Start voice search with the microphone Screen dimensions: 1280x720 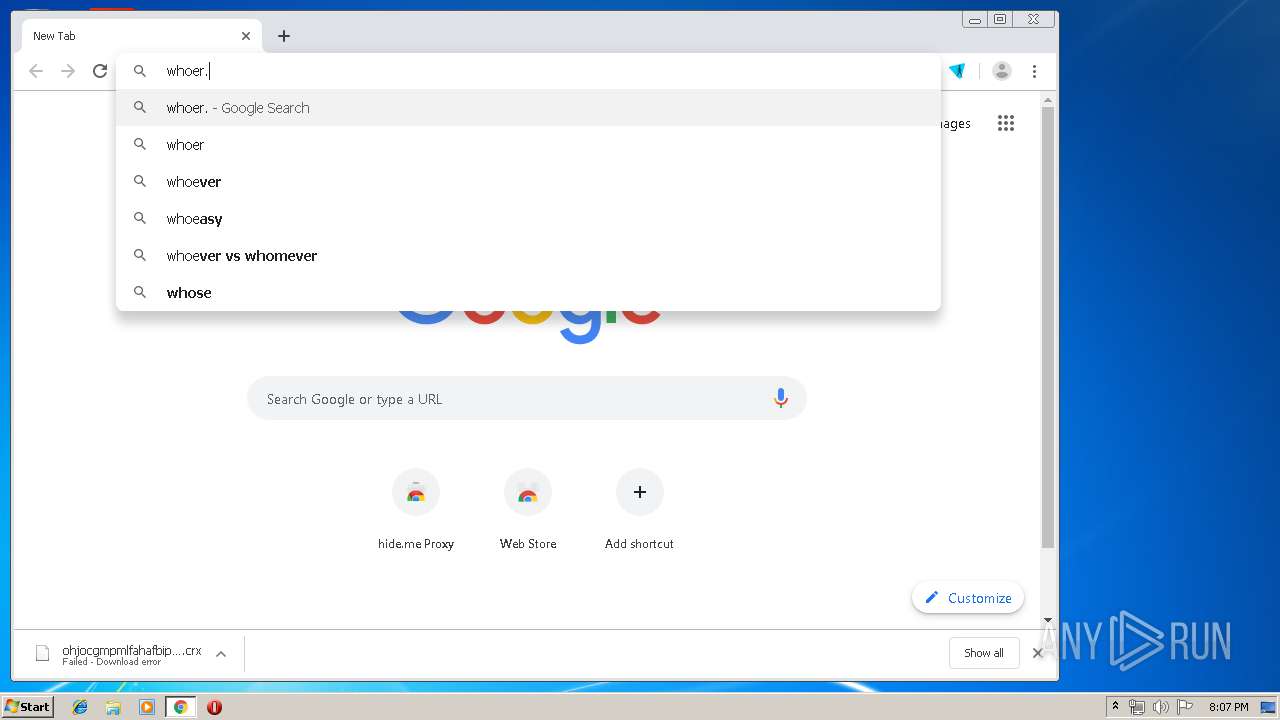click(x=781, y=398)
